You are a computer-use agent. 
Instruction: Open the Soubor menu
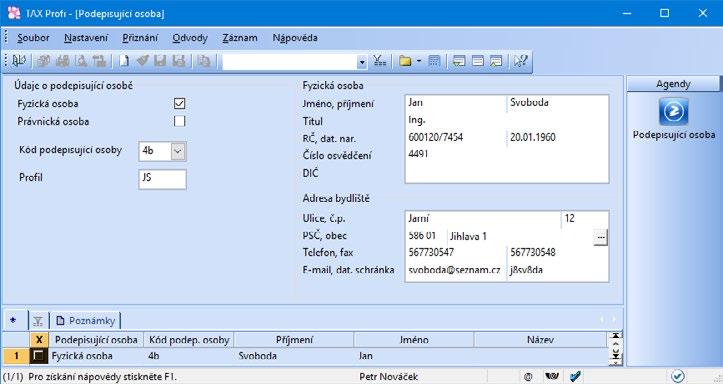click(33, 38)
